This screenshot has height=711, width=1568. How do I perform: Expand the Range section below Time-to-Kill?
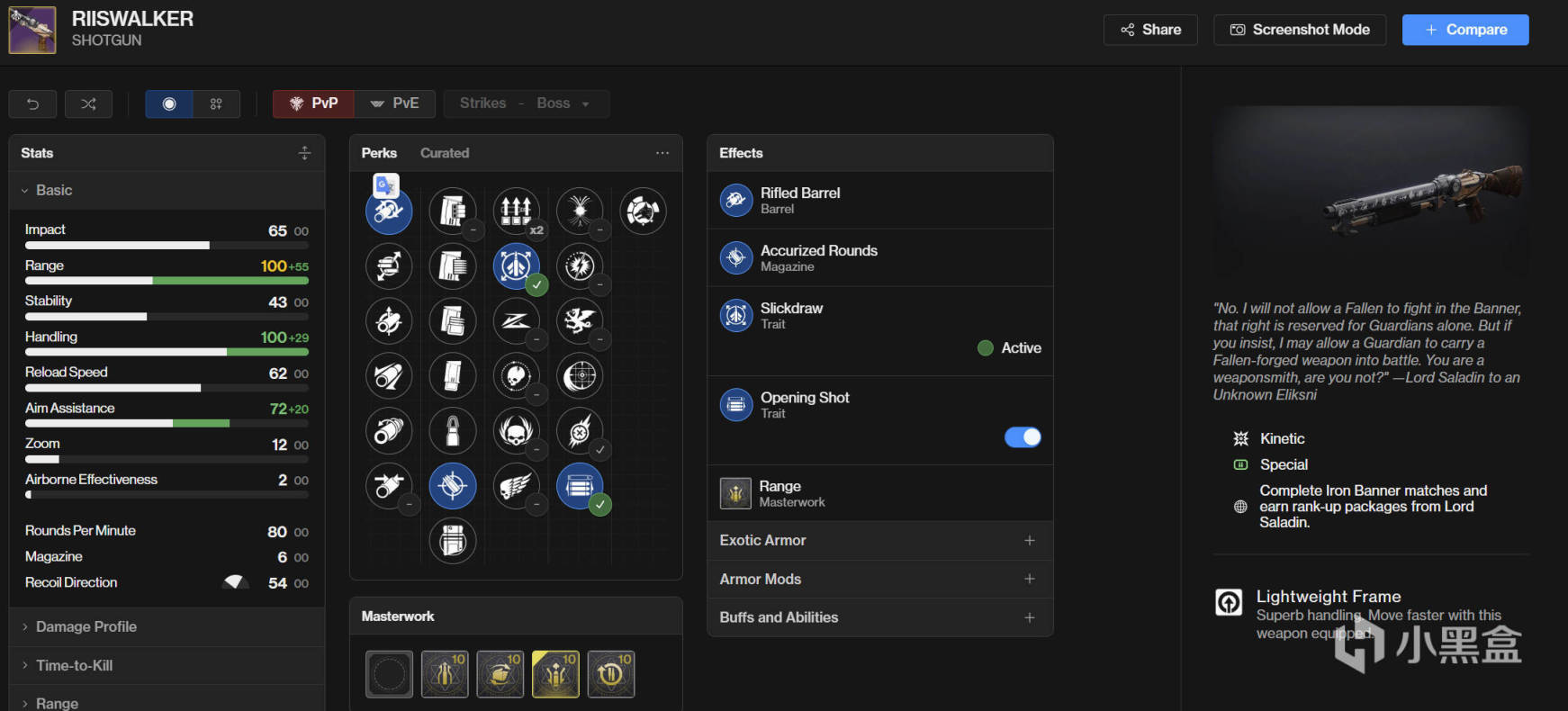tap(167, 702)
